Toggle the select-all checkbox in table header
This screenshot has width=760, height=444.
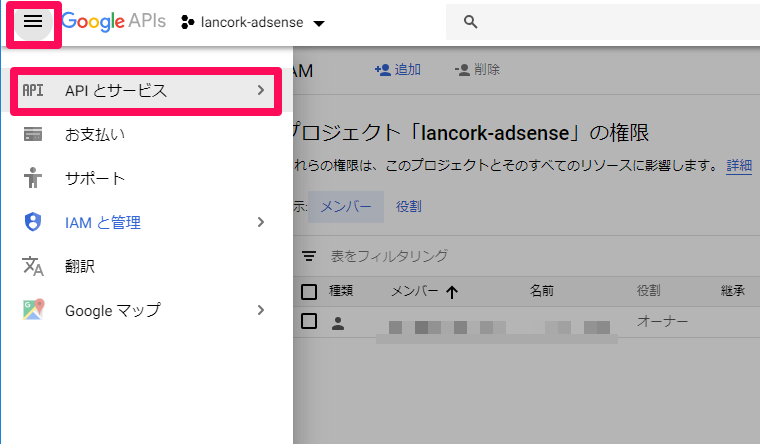[x=309, y=292]
